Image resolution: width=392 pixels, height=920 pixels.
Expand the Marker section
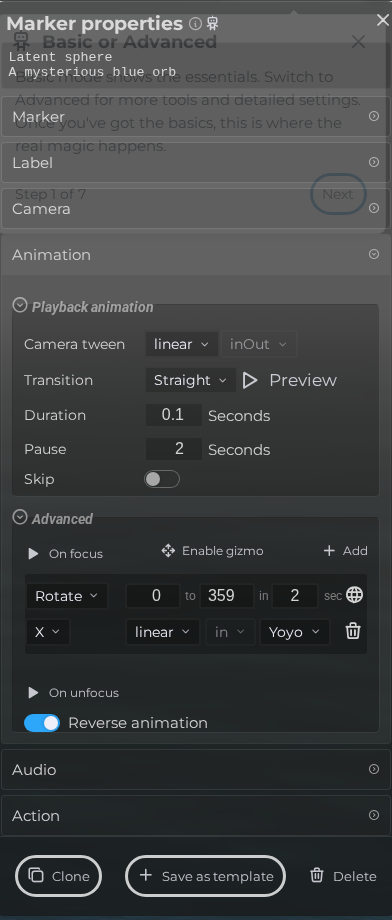(x=195, y=116)
